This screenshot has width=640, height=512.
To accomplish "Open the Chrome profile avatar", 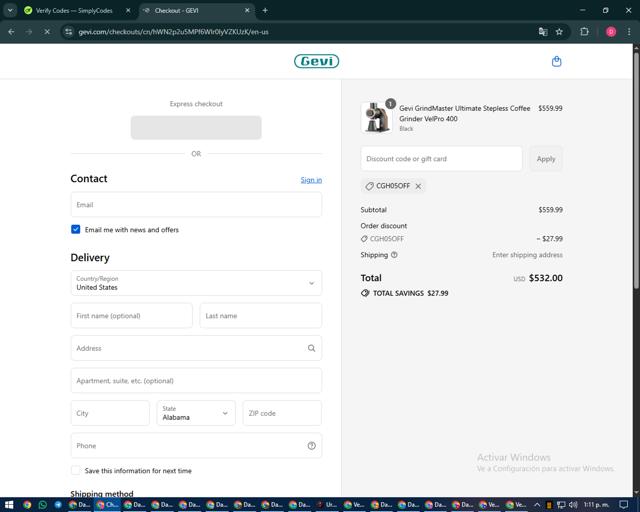I will tap(611, 31).
